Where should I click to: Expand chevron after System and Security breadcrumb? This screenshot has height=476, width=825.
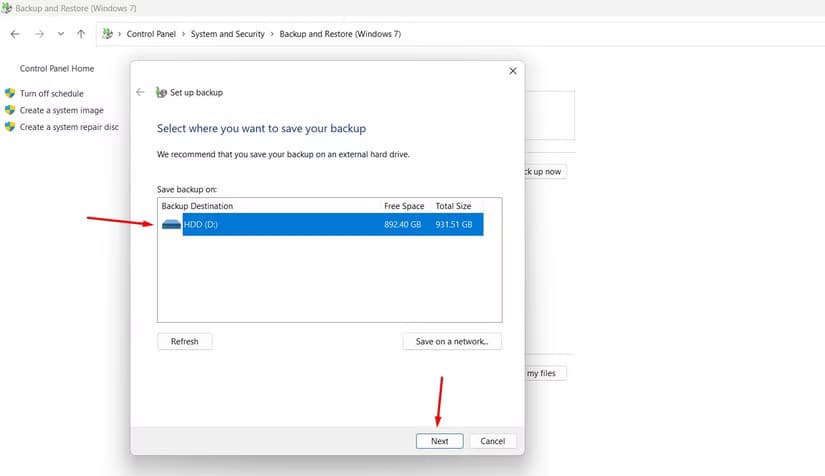pyautogui.click(x=272, y=34)
